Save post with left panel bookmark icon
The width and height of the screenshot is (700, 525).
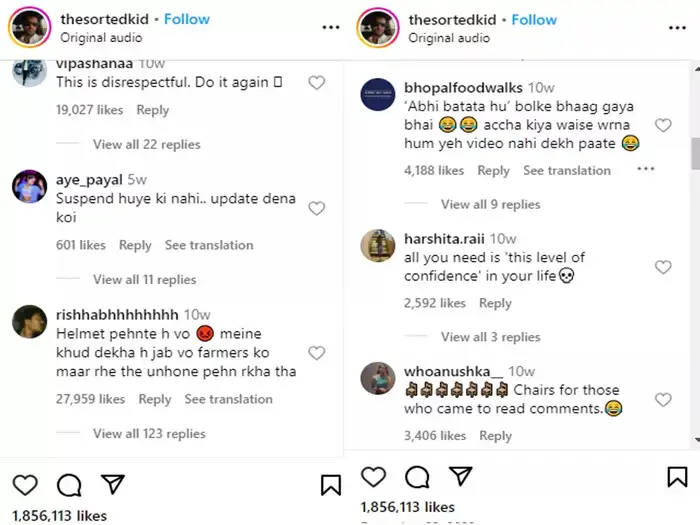(330, 485)
